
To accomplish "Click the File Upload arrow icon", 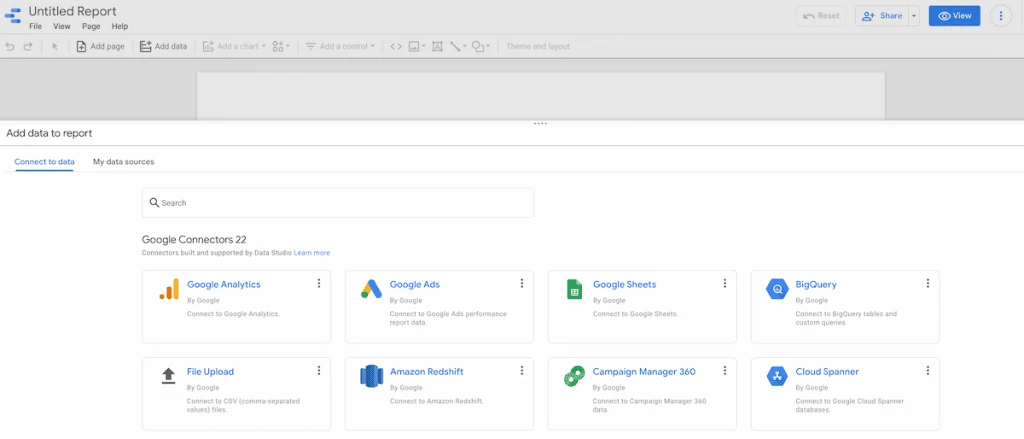I will [168, 375].
